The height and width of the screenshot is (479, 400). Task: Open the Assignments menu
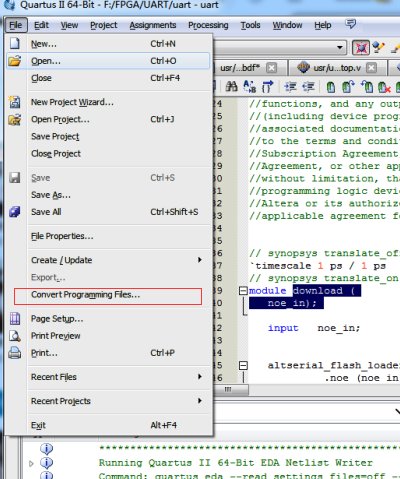153,25
